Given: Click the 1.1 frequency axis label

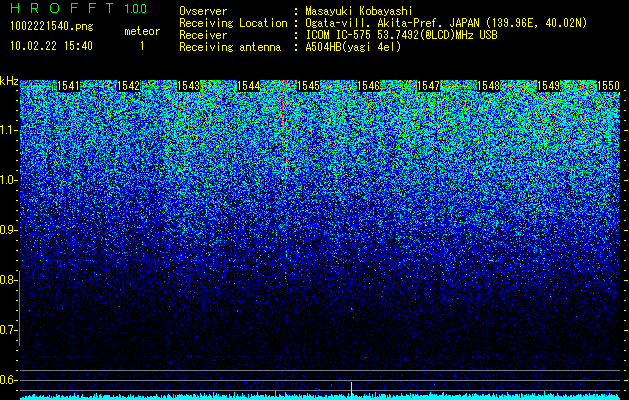Looking at the screenshot, I should pos(9,130).
